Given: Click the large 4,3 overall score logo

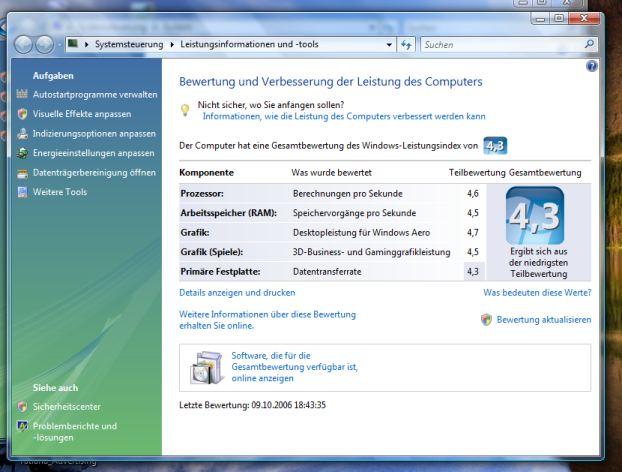Looking at the screenshot, I should 535,215.
